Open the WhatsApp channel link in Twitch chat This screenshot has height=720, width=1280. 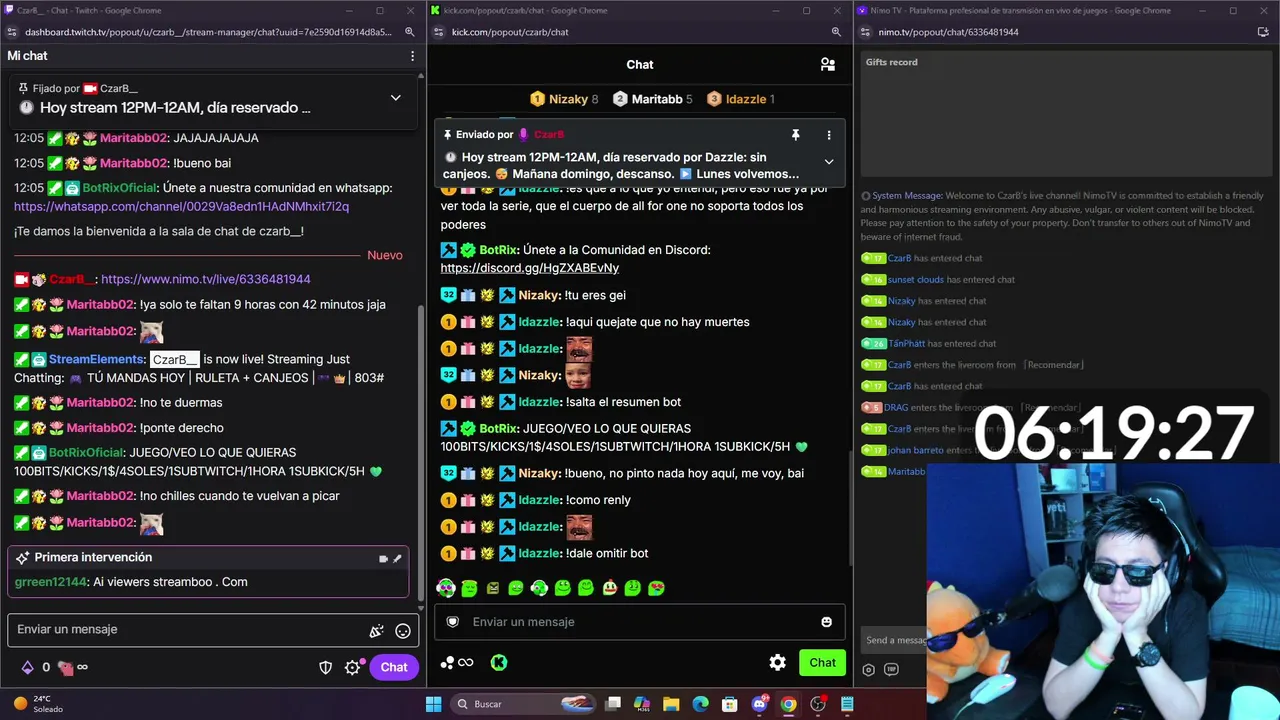[181, 206]
